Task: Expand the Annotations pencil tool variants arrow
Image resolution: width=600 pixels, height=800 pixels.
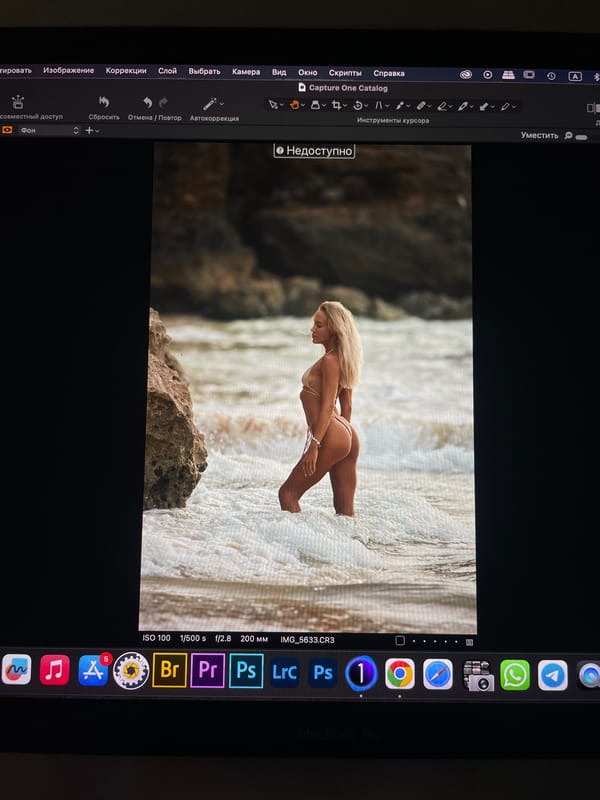Action: pos(513,107)
